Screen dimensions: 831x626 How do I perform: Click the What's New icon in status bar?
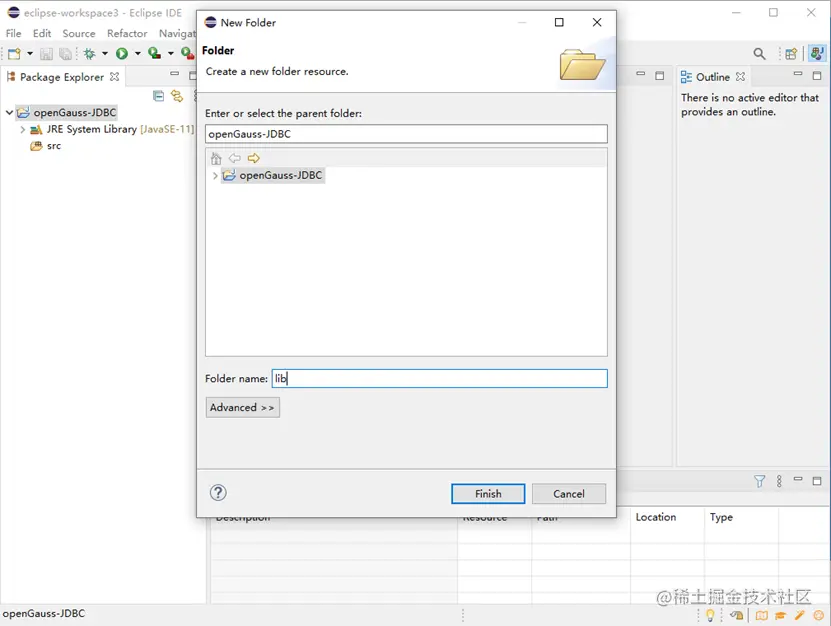(x=818, y=615)
